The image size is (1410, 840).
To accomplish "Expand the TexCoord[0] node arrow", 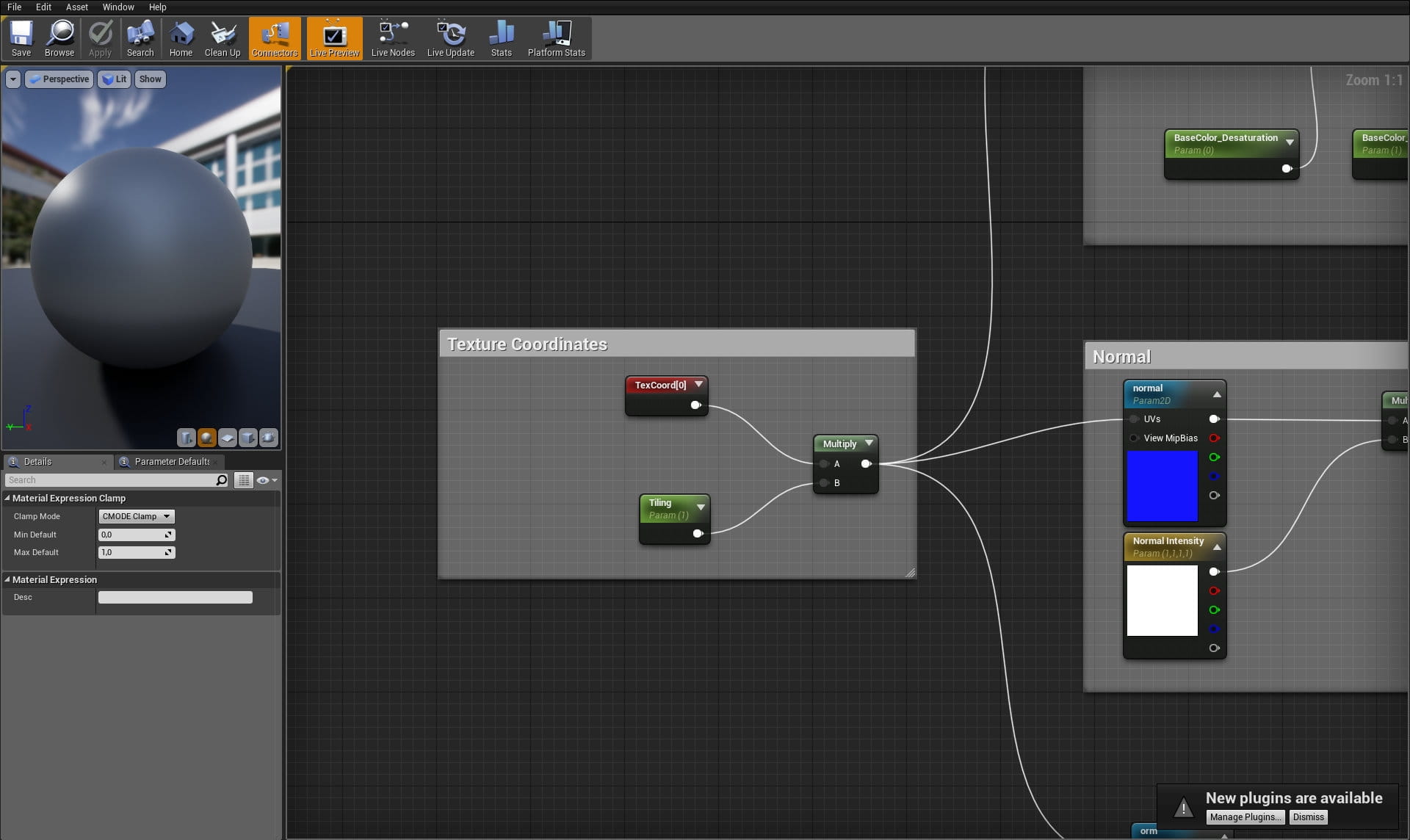I will coord(698,384).
